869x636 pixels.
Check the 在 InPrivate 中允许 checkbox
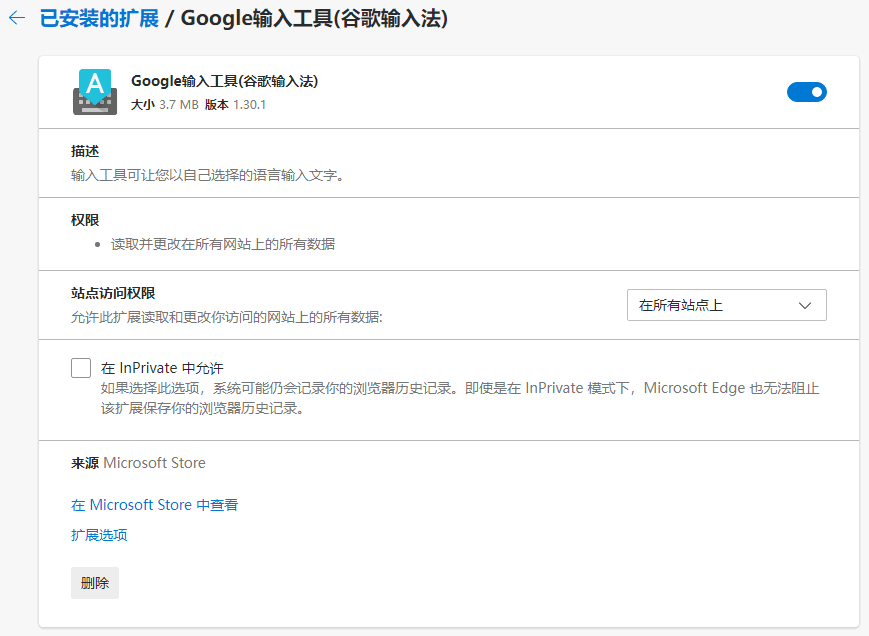point(81,368)
